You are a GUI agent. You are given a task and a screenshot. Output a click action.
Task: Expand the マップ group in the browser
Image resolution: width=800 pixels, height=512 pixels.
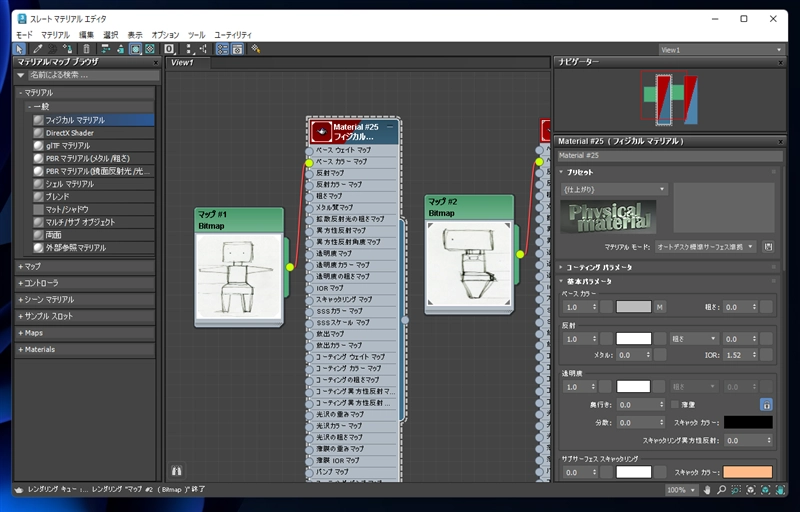pyautogui.click(x=84, y=267)
